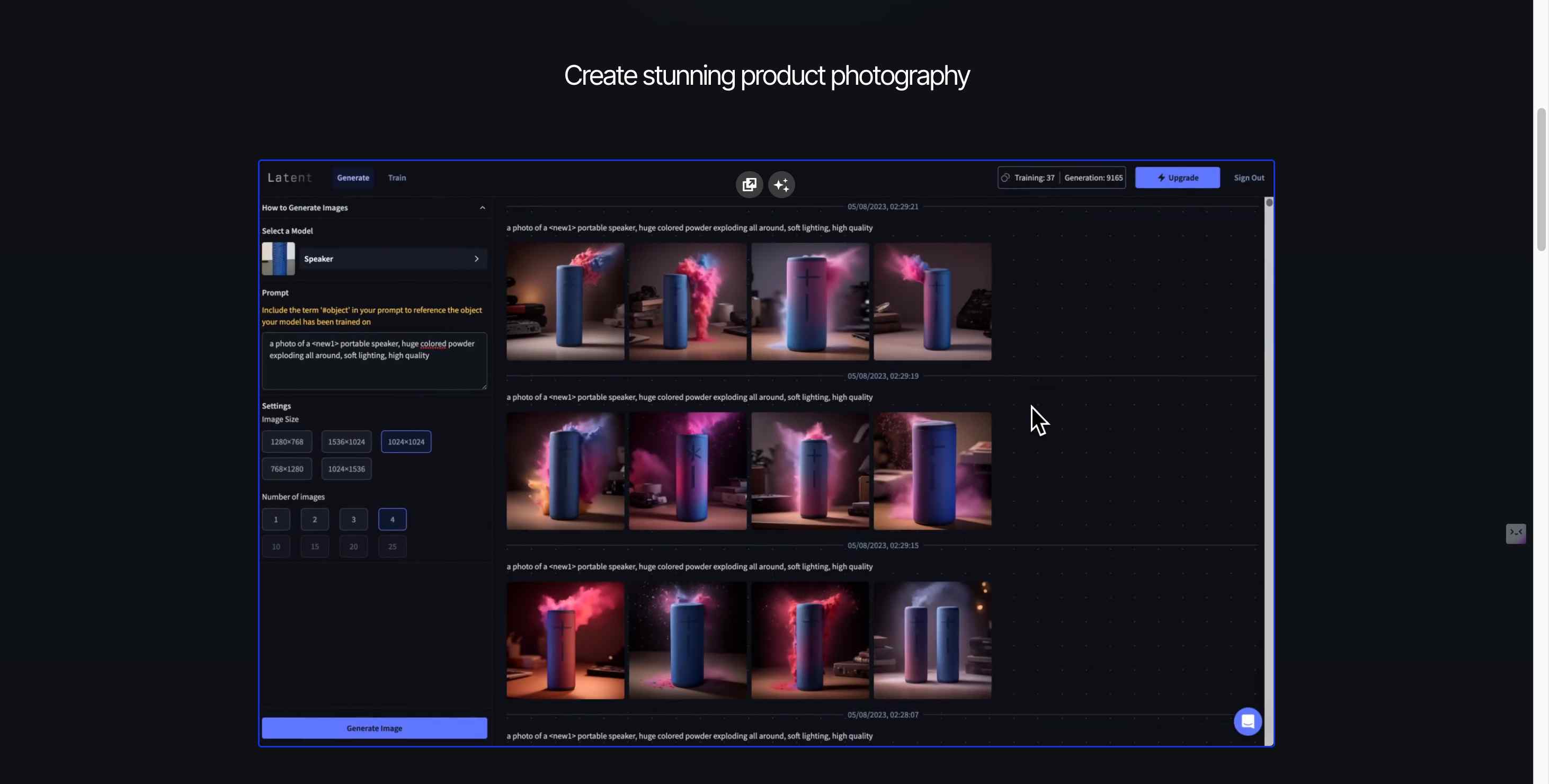Click the 'Create stunning product photography' heading
This screenshot has width=1549, height=784.
[766, 76]
